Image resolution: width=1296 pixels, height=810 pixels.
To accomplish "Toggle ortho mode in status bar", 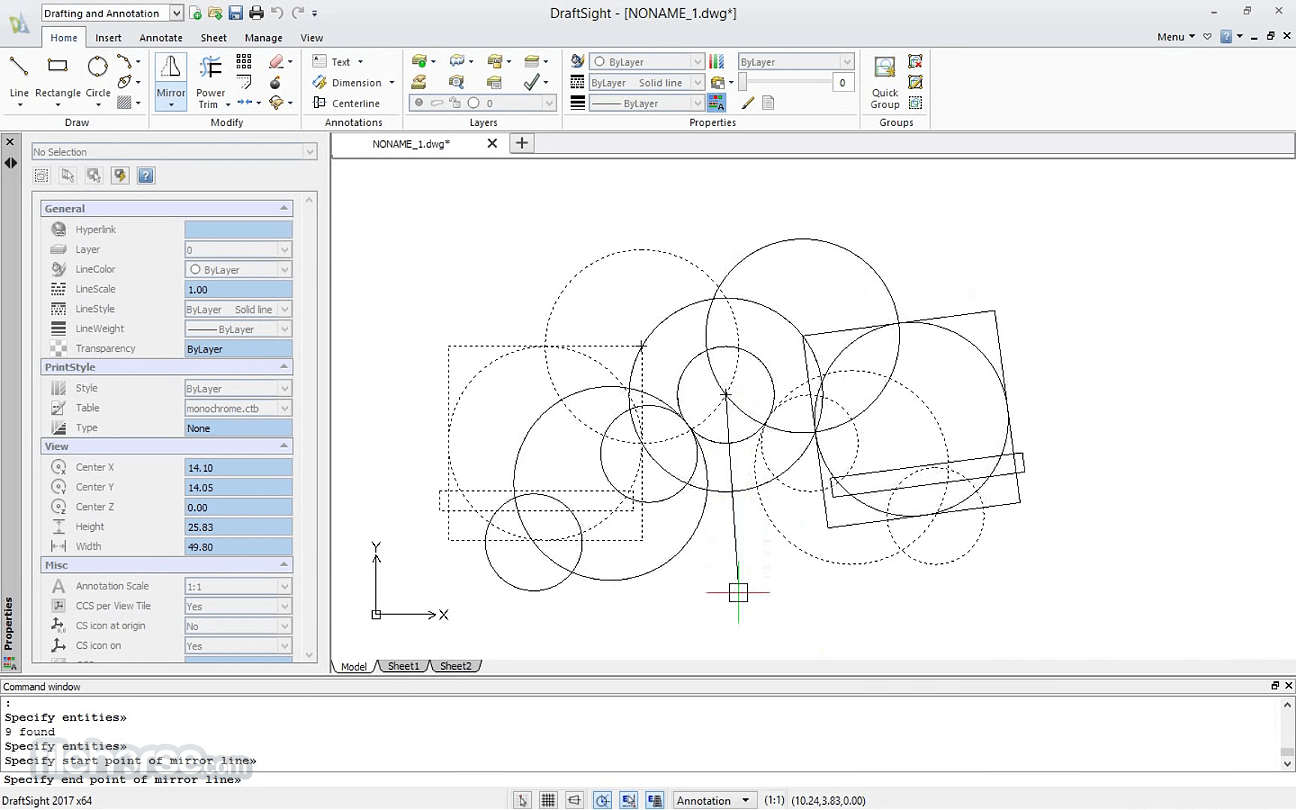I will [x=574, y=800].
